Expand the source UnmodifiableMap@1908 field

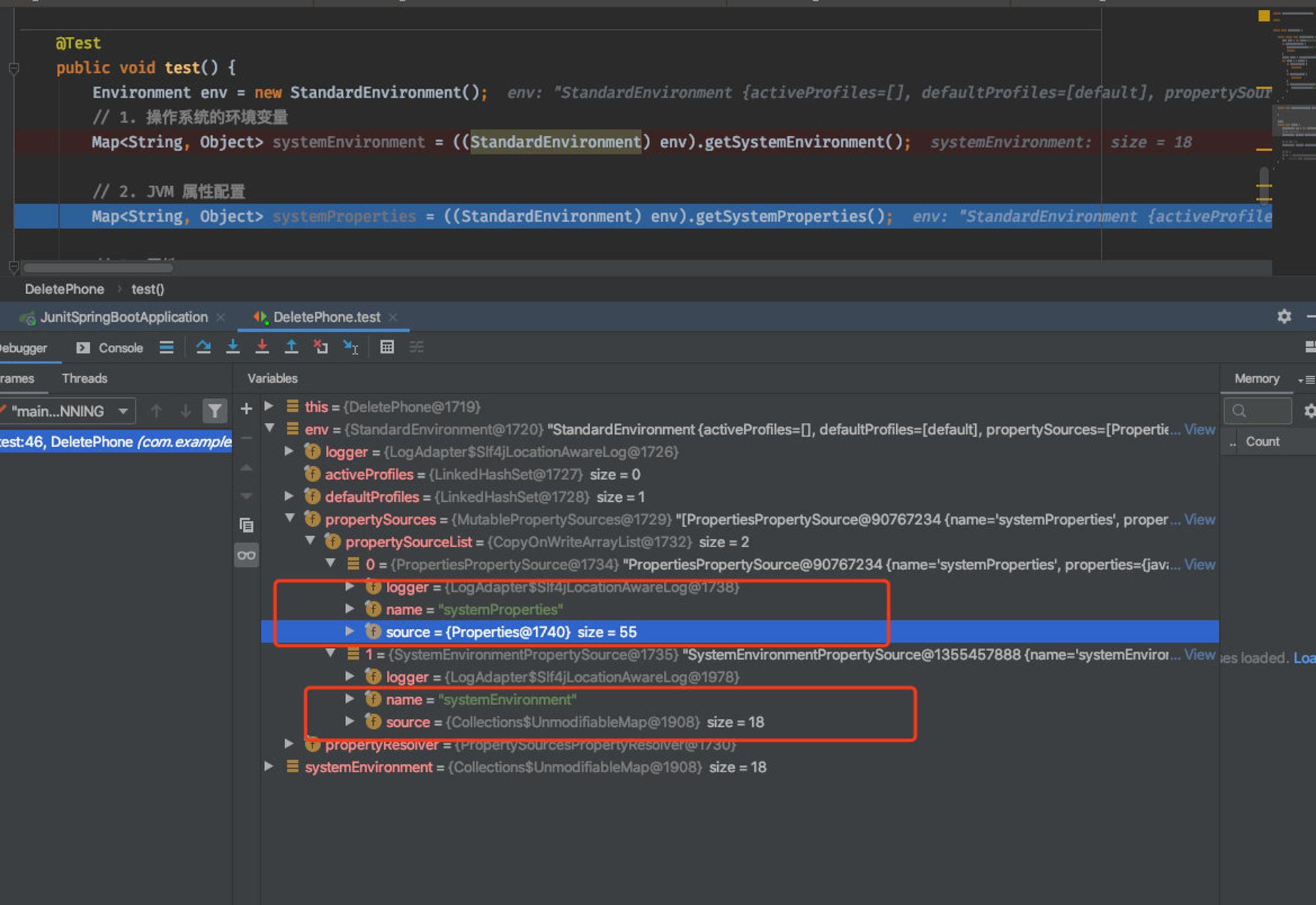tap(350, 722)
